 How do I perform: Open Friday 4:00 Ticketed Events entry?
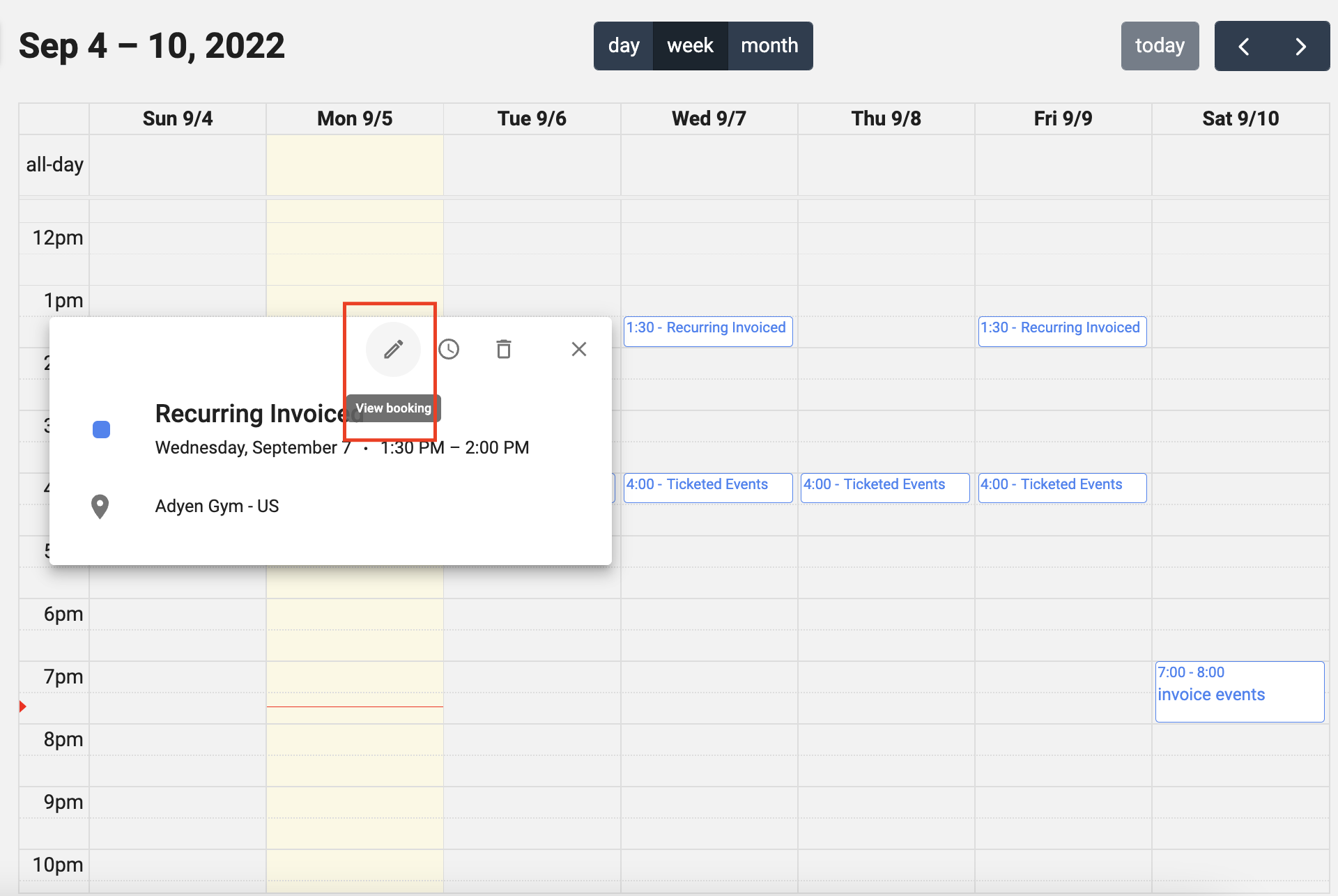click(x=1061, y=487)
